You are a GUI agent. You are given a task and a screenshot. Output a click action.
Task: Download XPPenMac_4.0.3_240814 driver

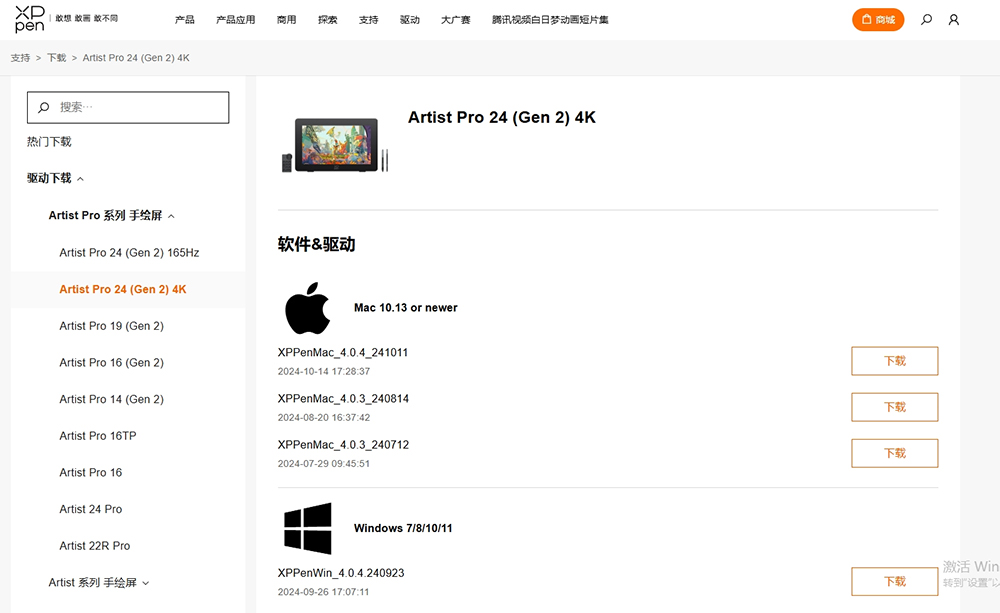[895, 407]
